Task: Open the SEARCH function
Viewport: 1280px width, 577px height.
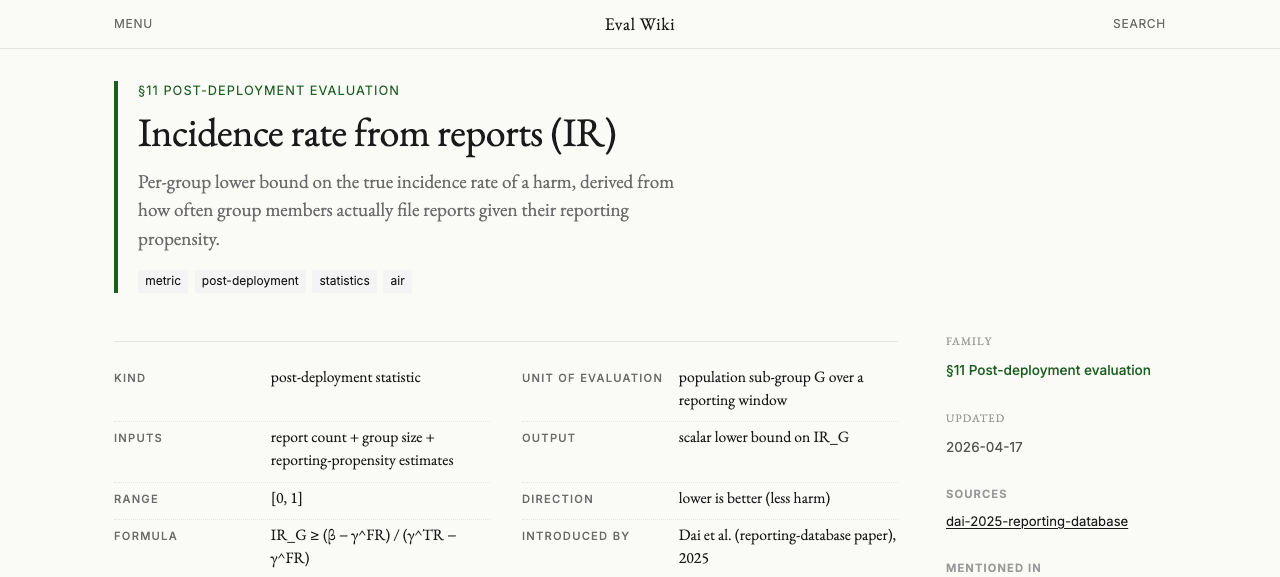Action: (x=1139, y=24)
